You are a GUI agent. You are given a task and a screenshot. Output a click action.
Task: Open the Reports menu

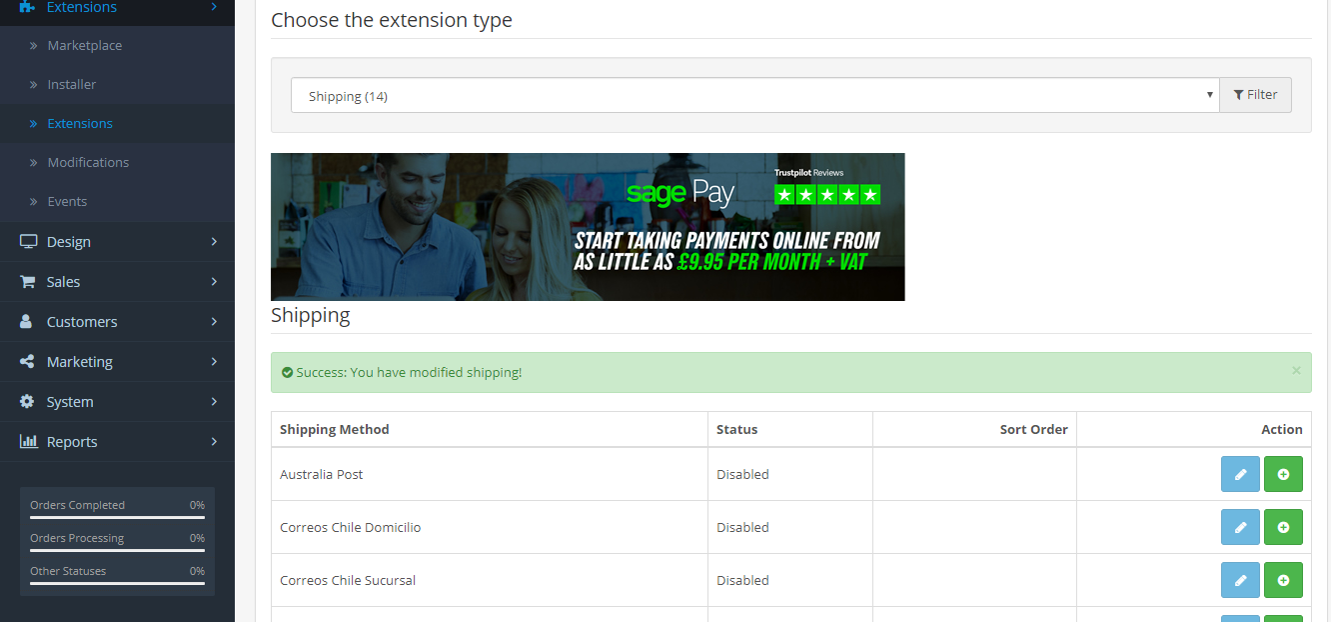click(x=117, y=442)
